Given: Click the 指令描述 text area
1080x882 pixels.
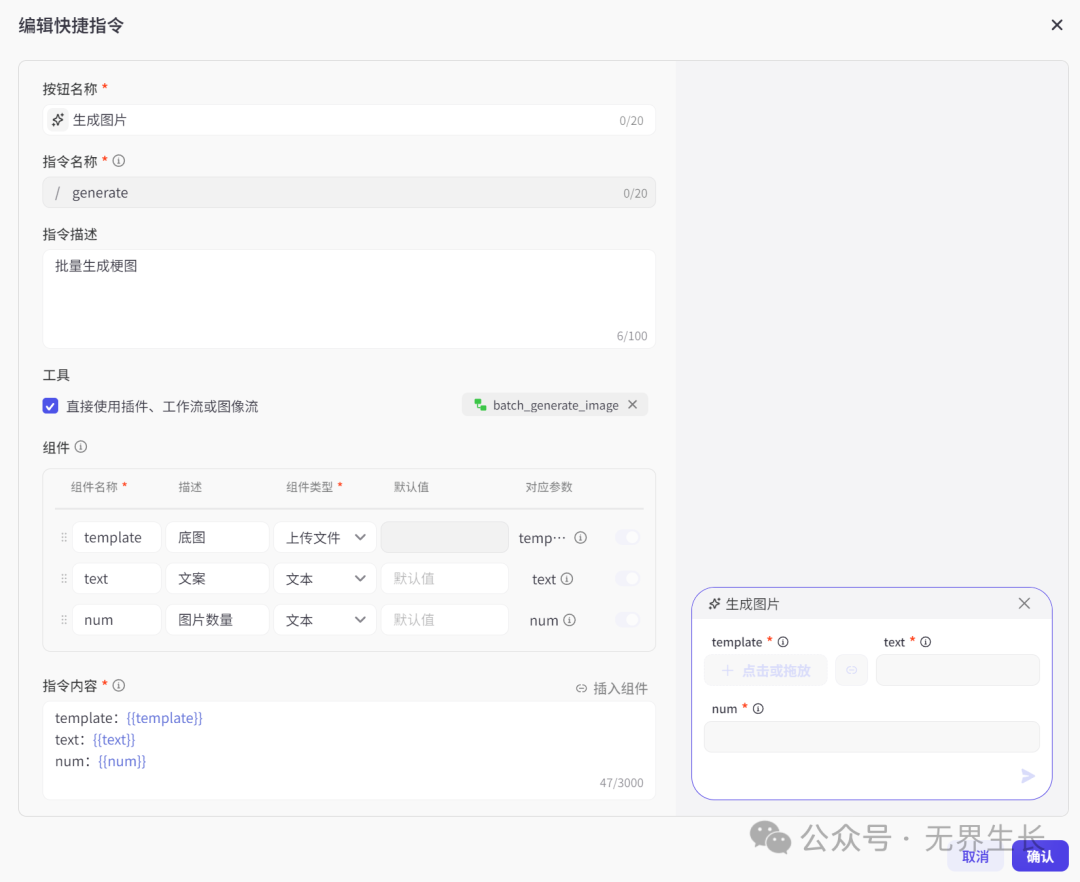Looking at the screenshot, I should click(x=348, y=298).
